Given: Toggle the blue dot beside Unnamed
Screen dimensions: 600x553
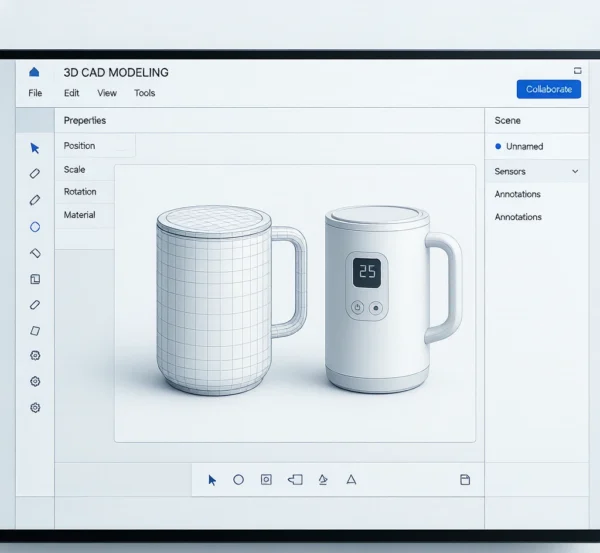Looking at the screenshot, I should coord(498,146).
